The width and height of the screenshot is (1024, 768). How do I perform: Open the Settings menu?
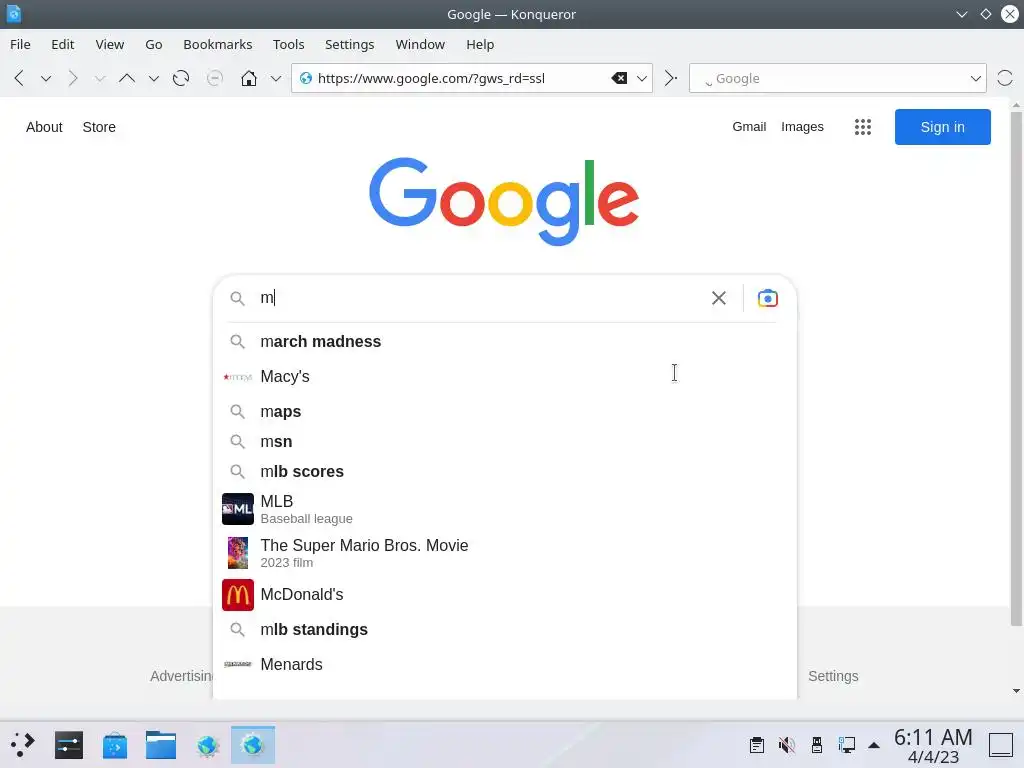[x=349, y=44]
